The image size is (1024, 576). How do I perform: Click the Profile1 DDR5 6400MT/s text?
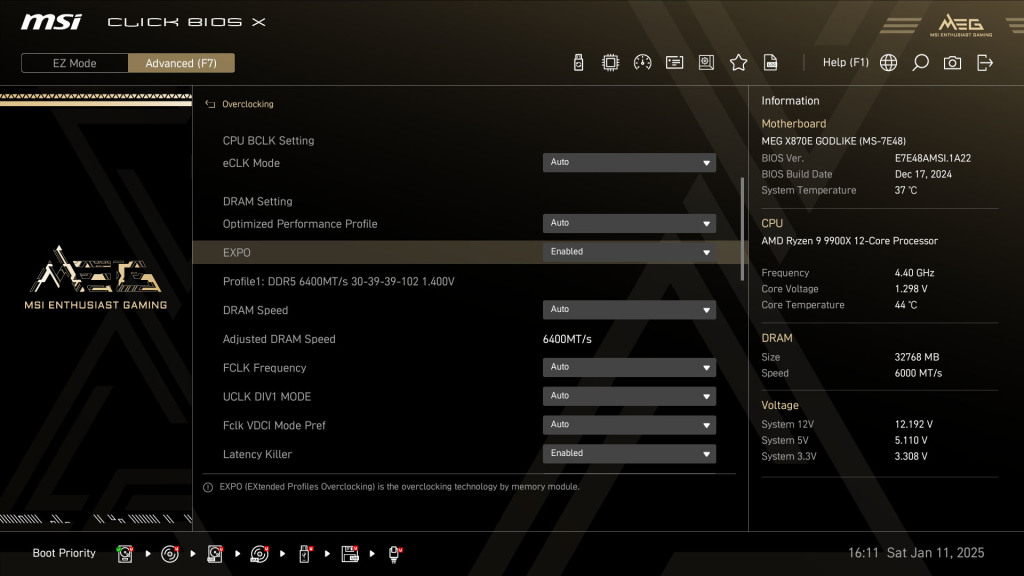[x=338, y=281]
